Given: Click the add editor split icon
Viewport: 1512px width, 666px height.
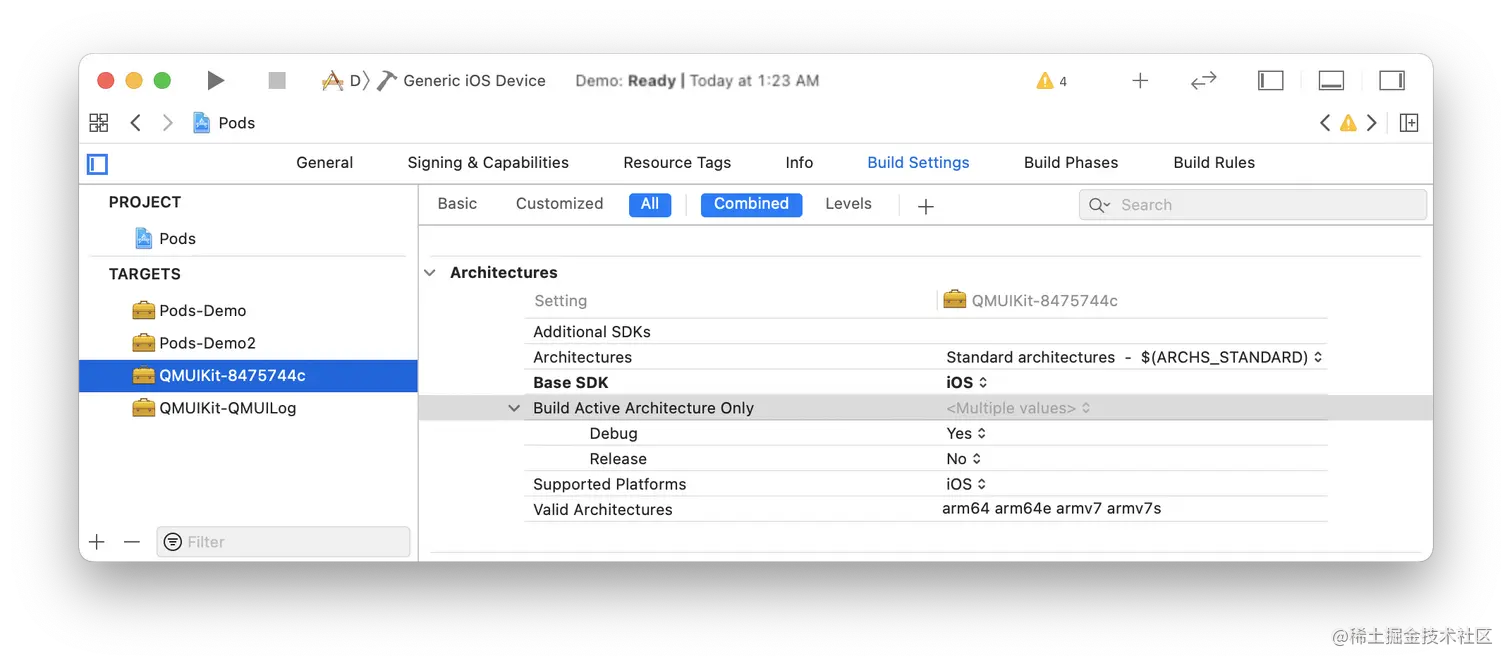Looking at the screenshot, I should 1409,123.
